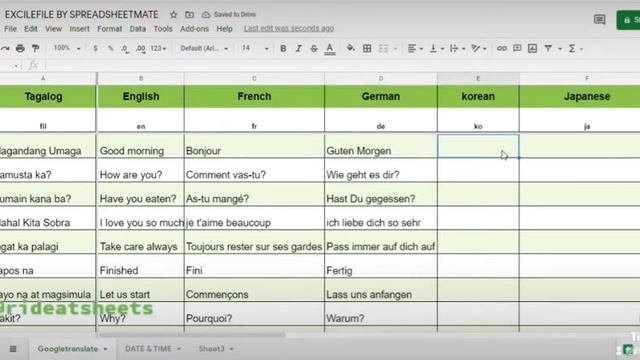
Task: Open the Format menu
Action: pos(109,29)
